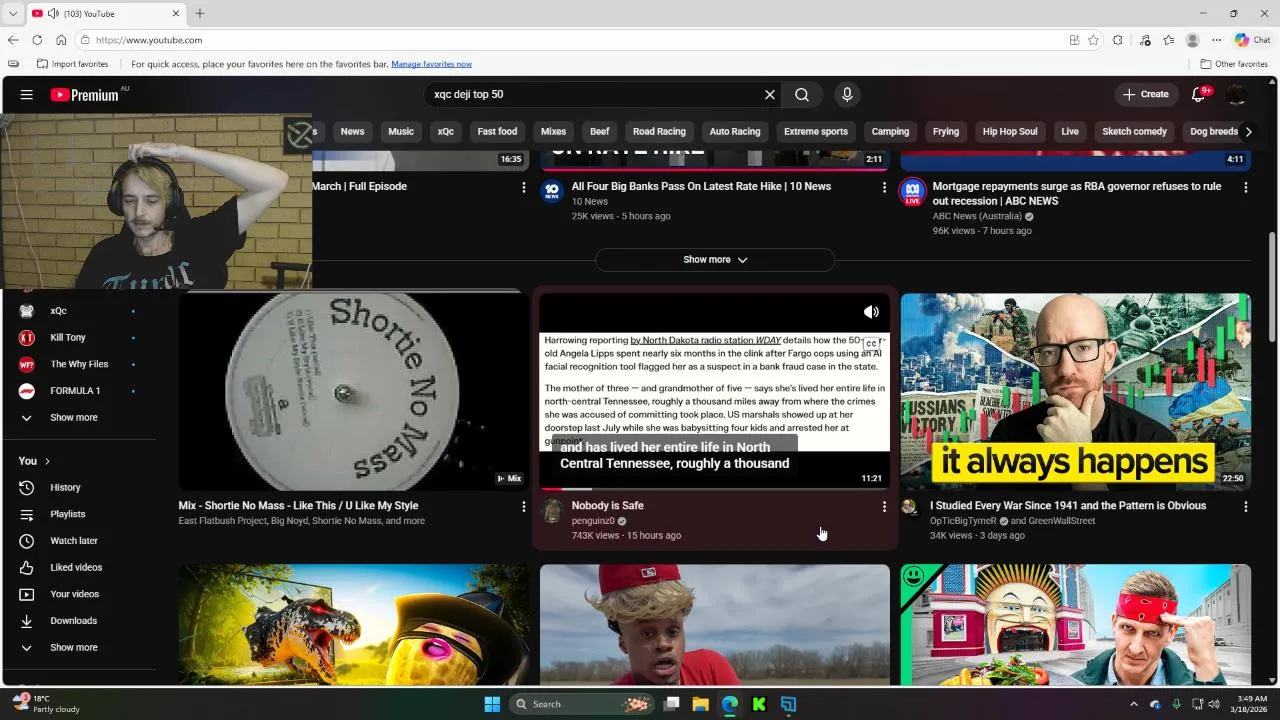Open options for I Studied Every War video

point(1245,507)
